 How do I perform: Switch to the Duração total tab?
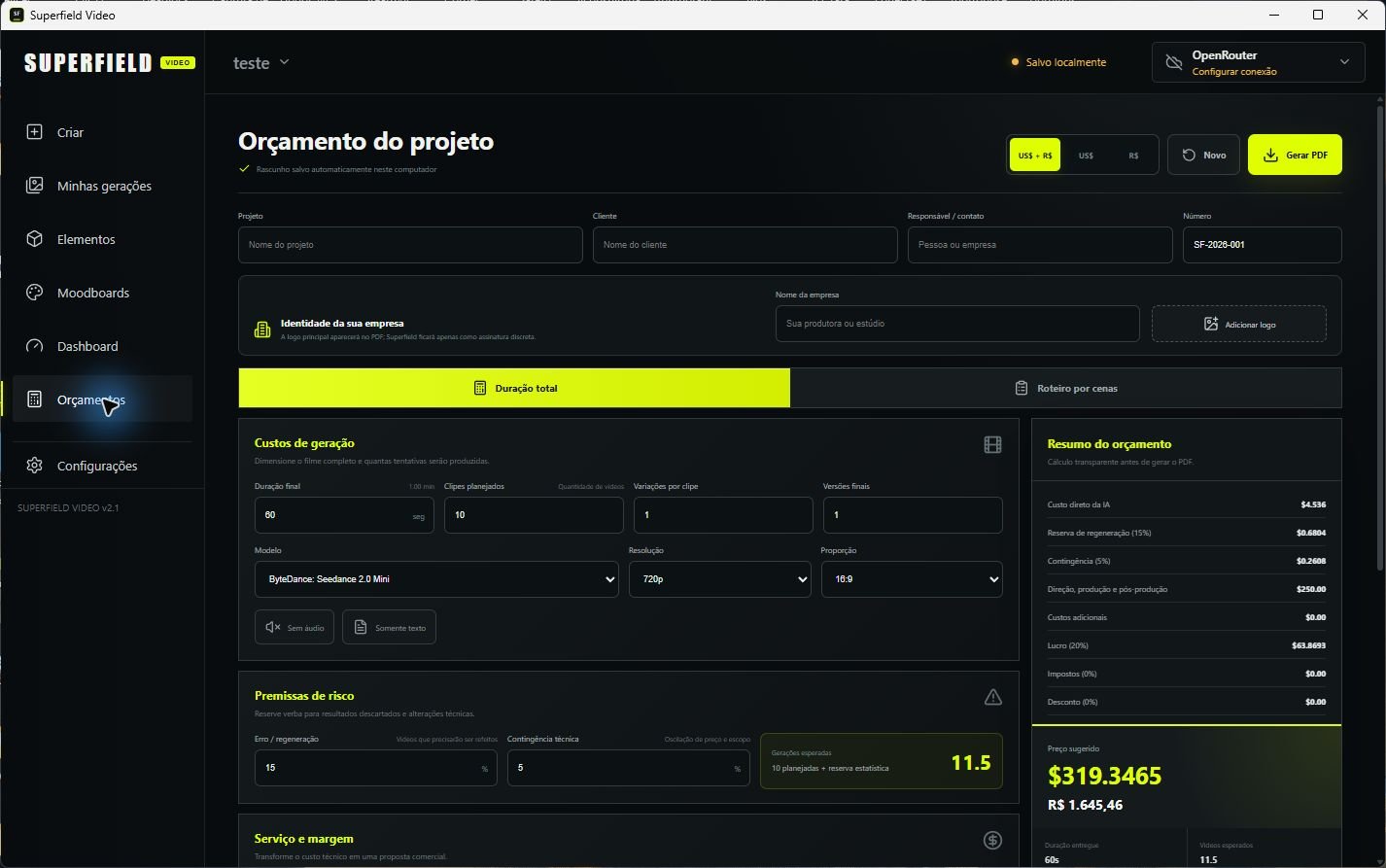pos(514,388)
